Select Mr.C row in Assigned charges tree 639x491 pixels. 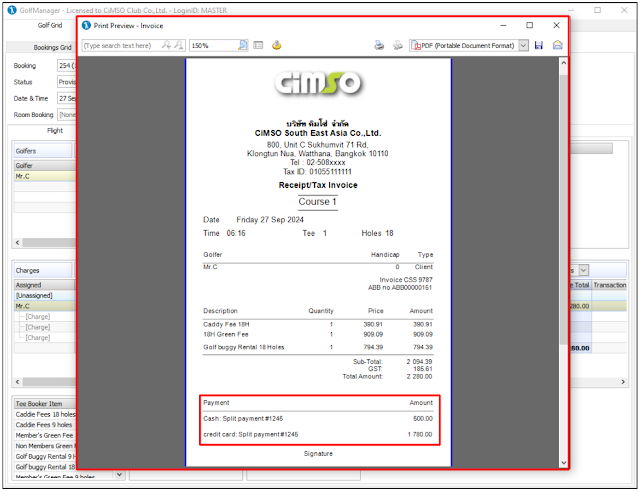coord(45,306)
